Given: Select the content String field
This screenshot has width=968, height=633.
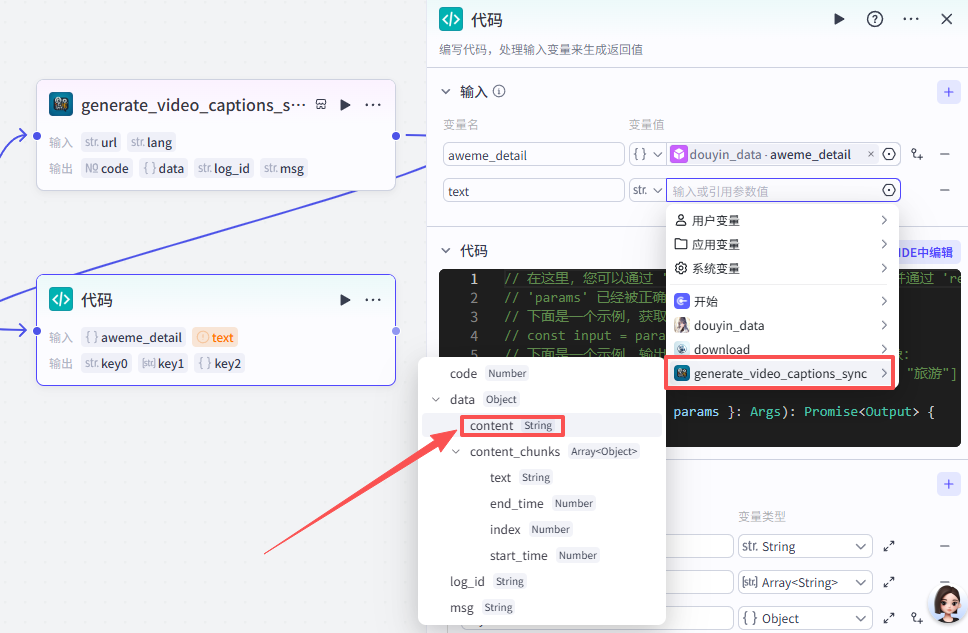Looking at the screenshot, I should click(x=512, y=426).
